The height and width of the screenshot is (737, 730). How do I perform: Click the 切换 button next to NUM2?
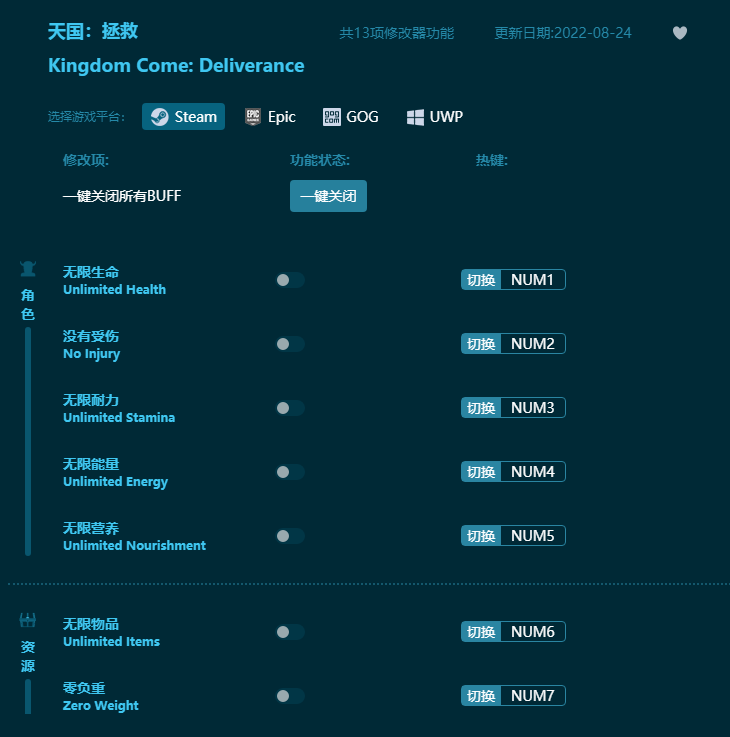tap(481, 344)
